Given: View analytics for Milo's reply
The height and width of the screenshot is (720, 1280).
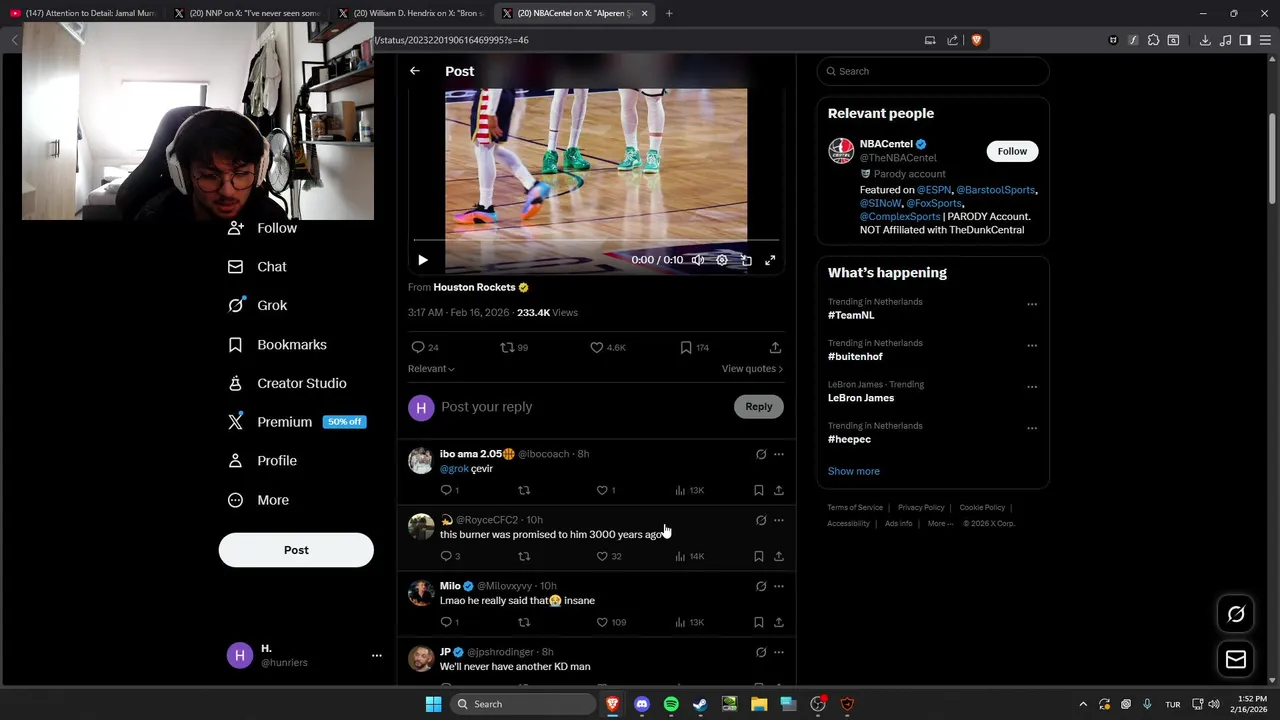Looking at the screenshot, I should (x=690, y=622).
